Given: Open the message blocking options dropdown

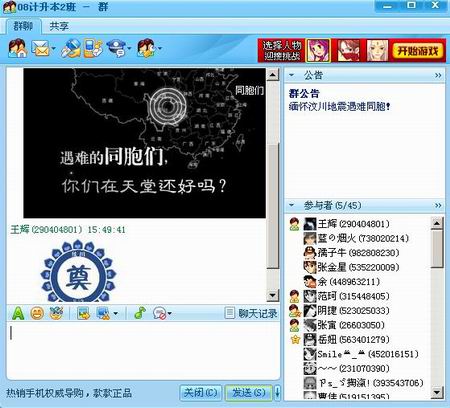Looking at the screenshot, I should [x=162, y=313].
